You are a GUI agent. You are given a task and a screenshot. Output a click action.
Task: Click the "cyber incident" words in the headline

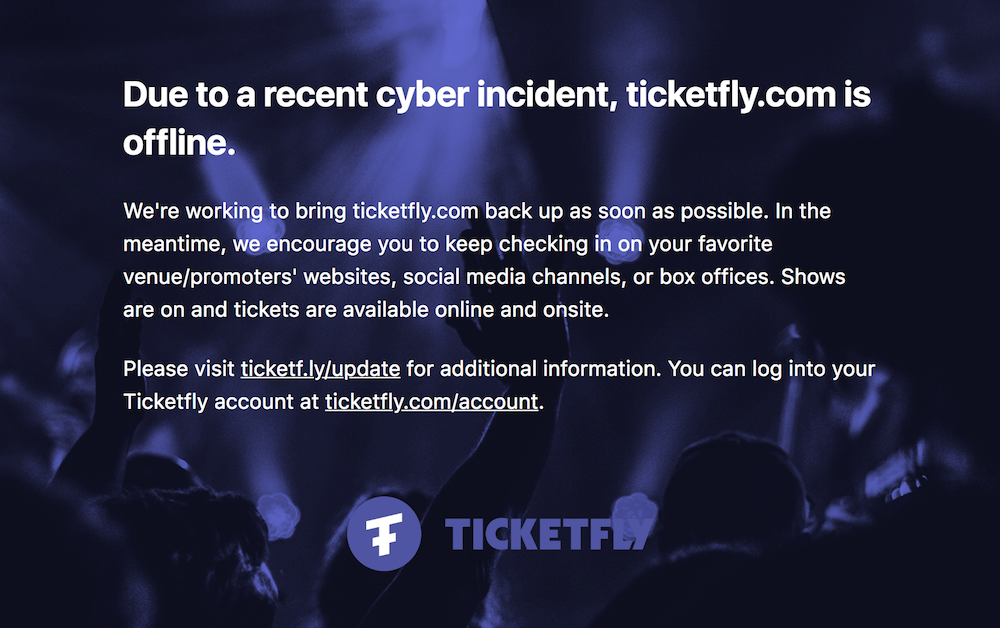click(496, 96)
